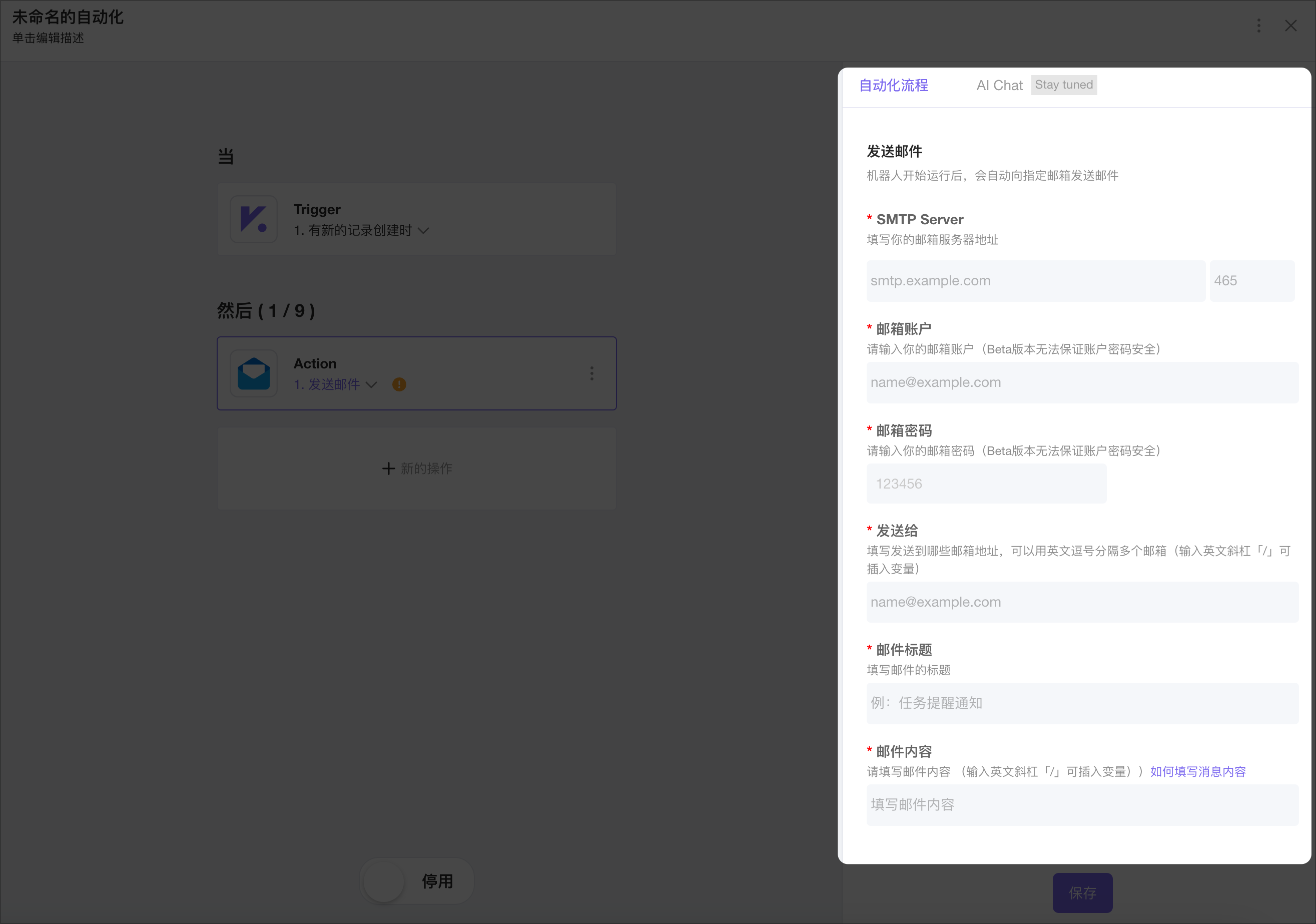The width and height of the screenshot is (1316, 924).
Task: Expand the trigger dropdown 有新的记录创建时
Action: pyautogui.click(x=424, y=230)
